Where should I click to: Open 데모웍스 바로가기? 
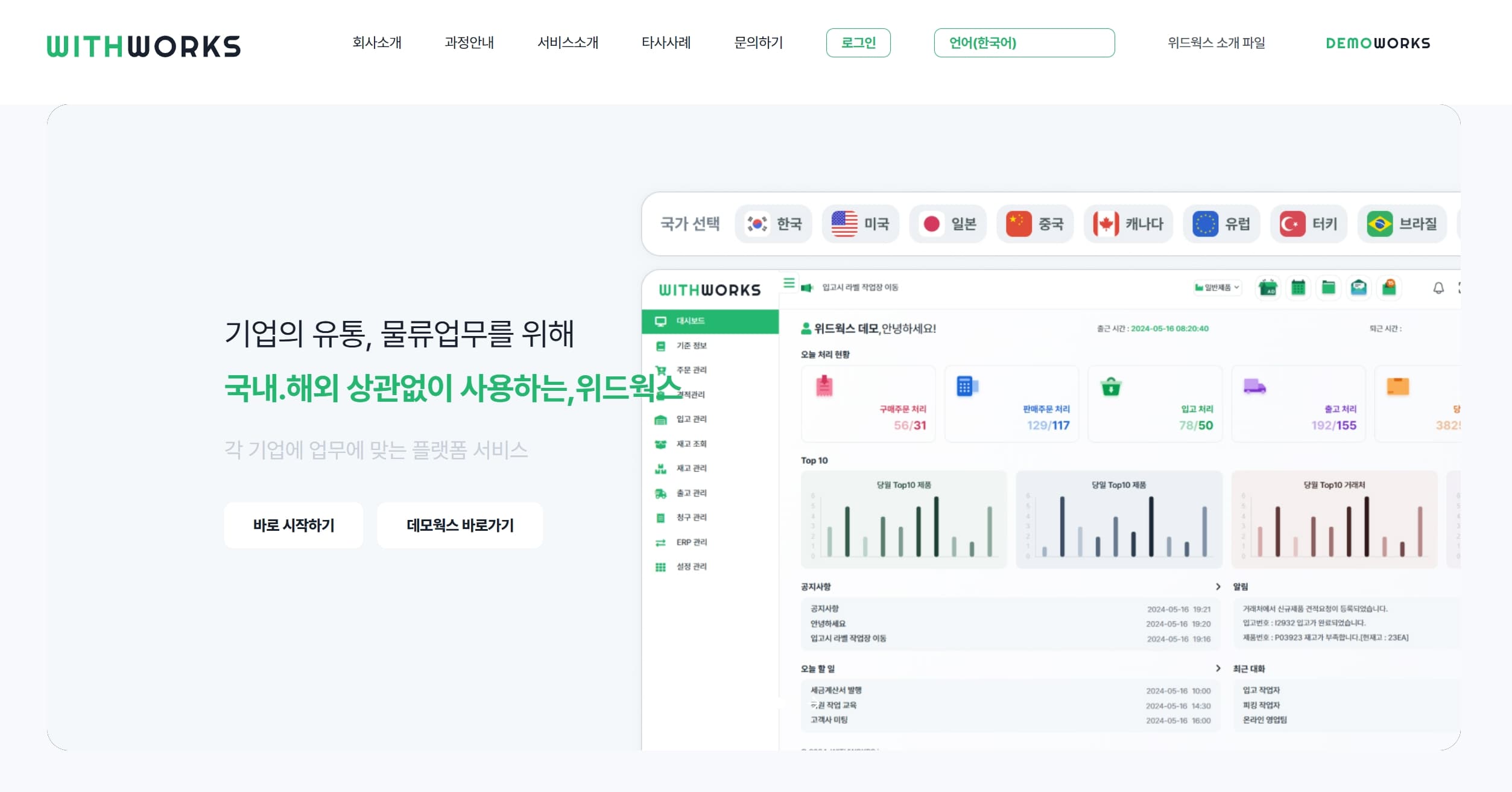pos(460,525)
